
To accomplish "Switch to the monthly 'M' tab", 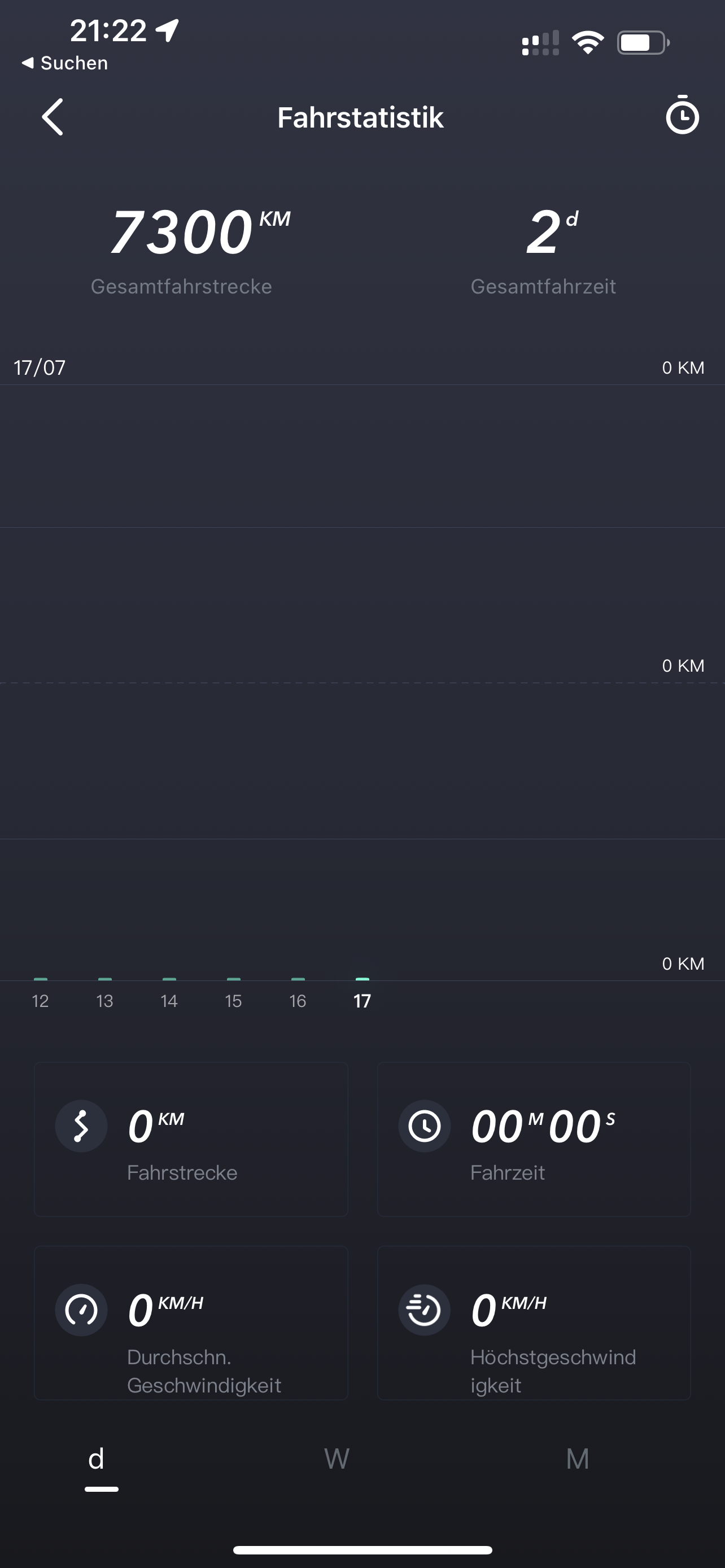I will tap(577, 1459).
